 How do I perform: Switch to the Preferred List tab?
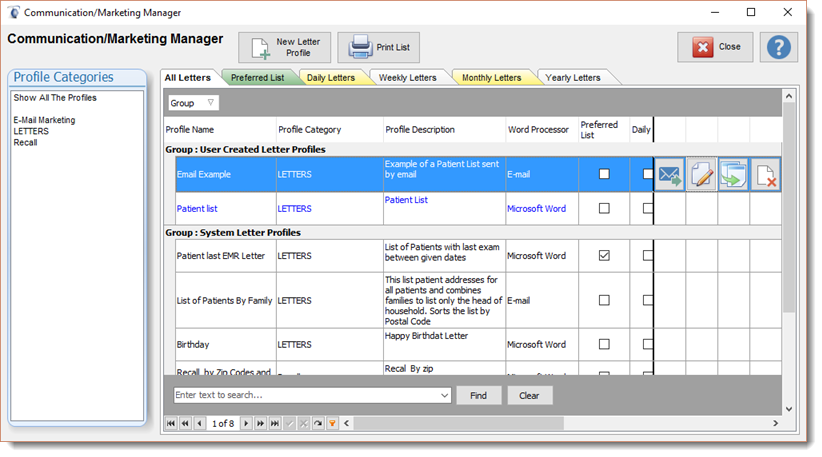click(257, 77)
